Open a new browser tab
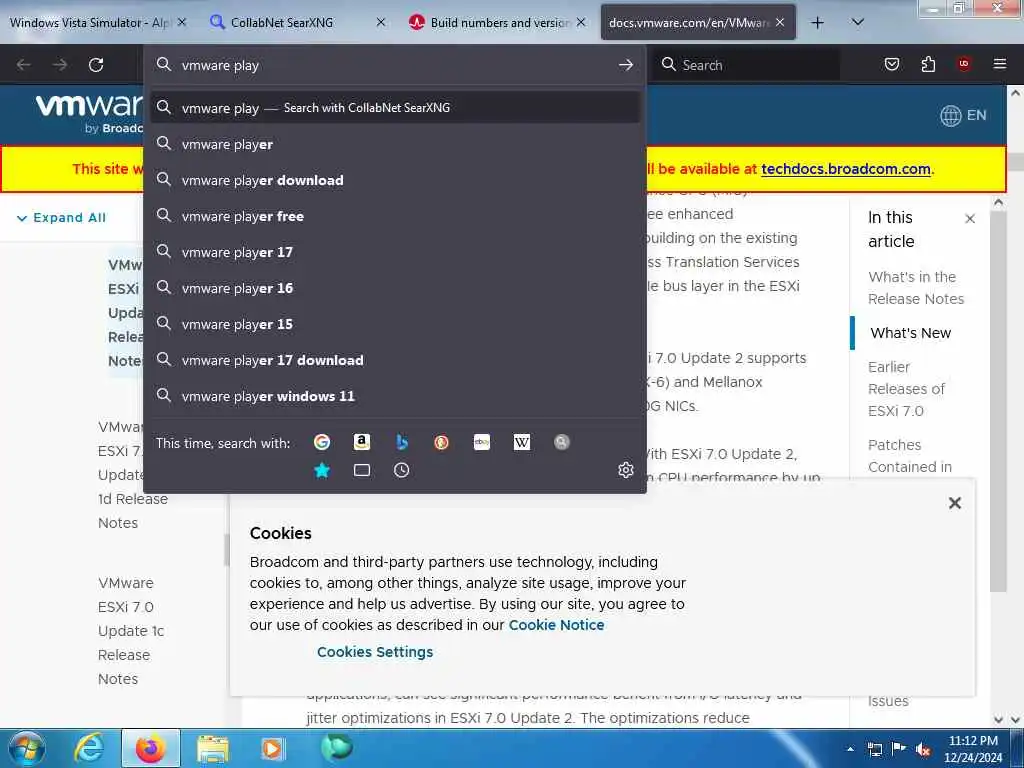This screenshot has width=1024, height=768. pyautogui.click(x=817, y=23)
